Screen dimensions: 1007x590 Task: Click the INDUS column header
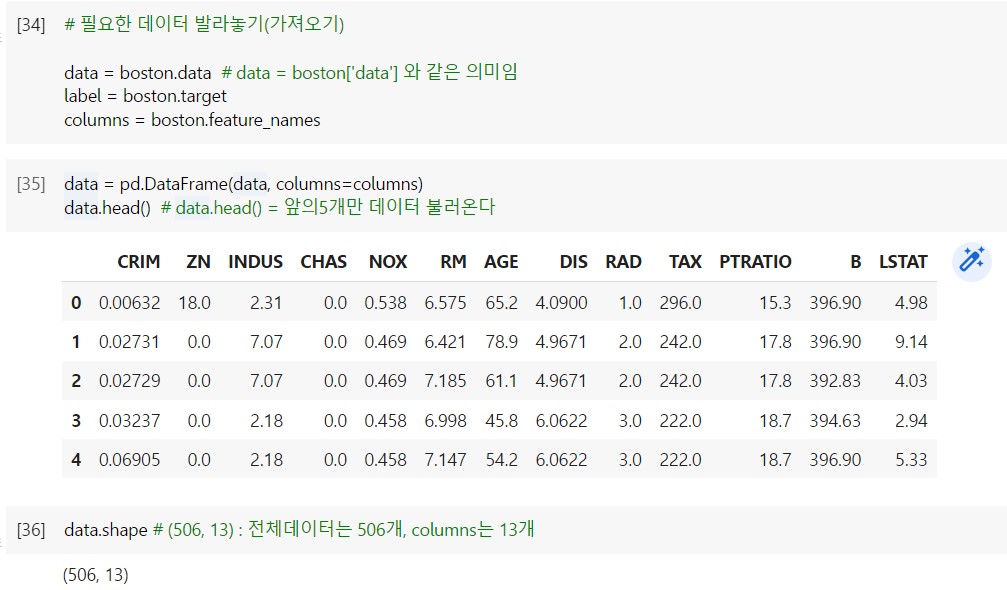coord(256,262)
